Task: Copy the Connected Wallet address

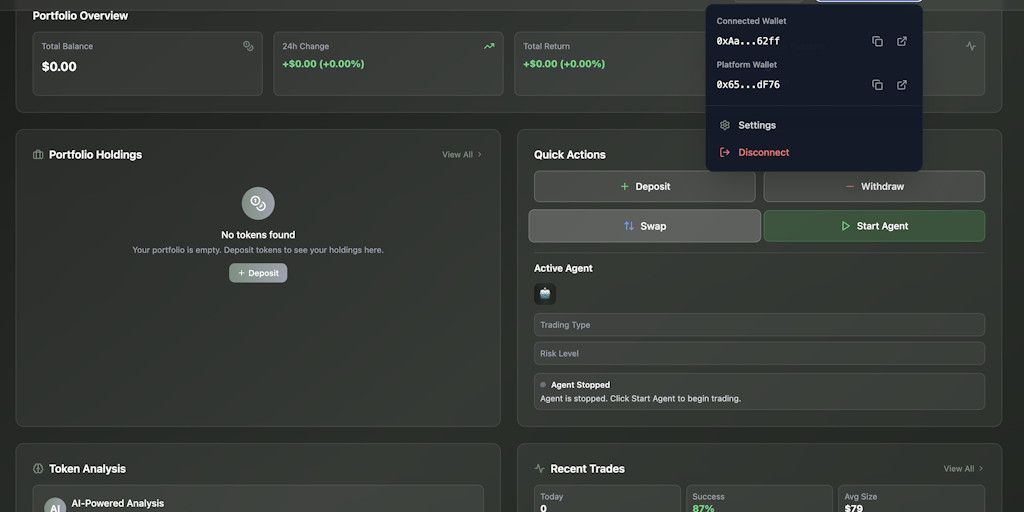Action: (877, 41)
